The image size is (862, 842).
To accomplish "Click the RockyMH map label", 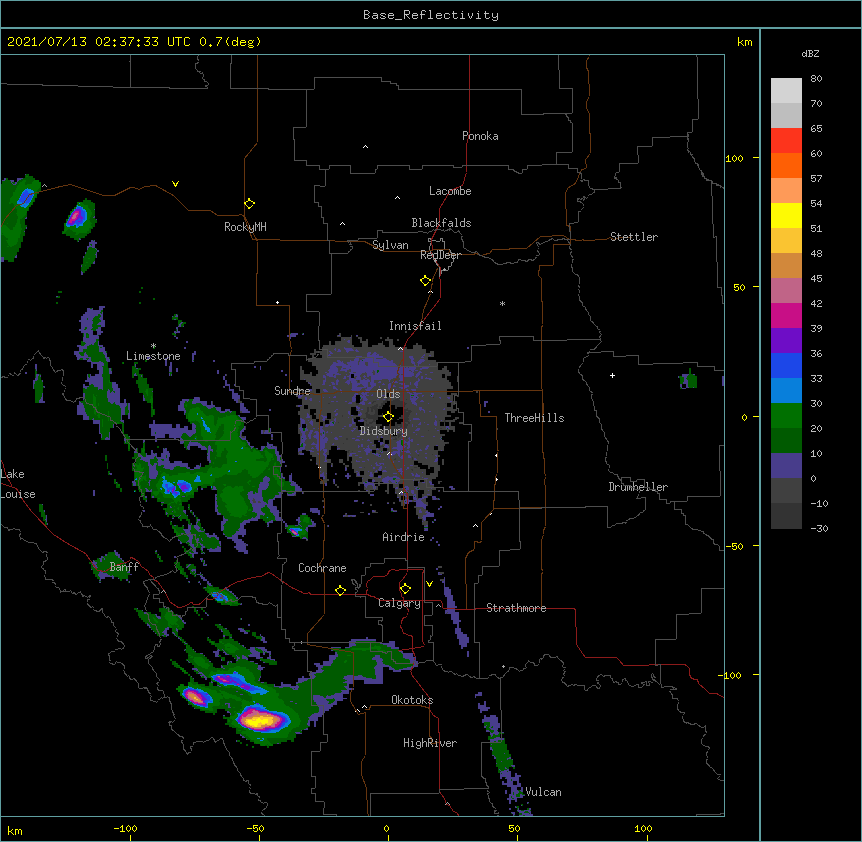I will tap(245, 227).
